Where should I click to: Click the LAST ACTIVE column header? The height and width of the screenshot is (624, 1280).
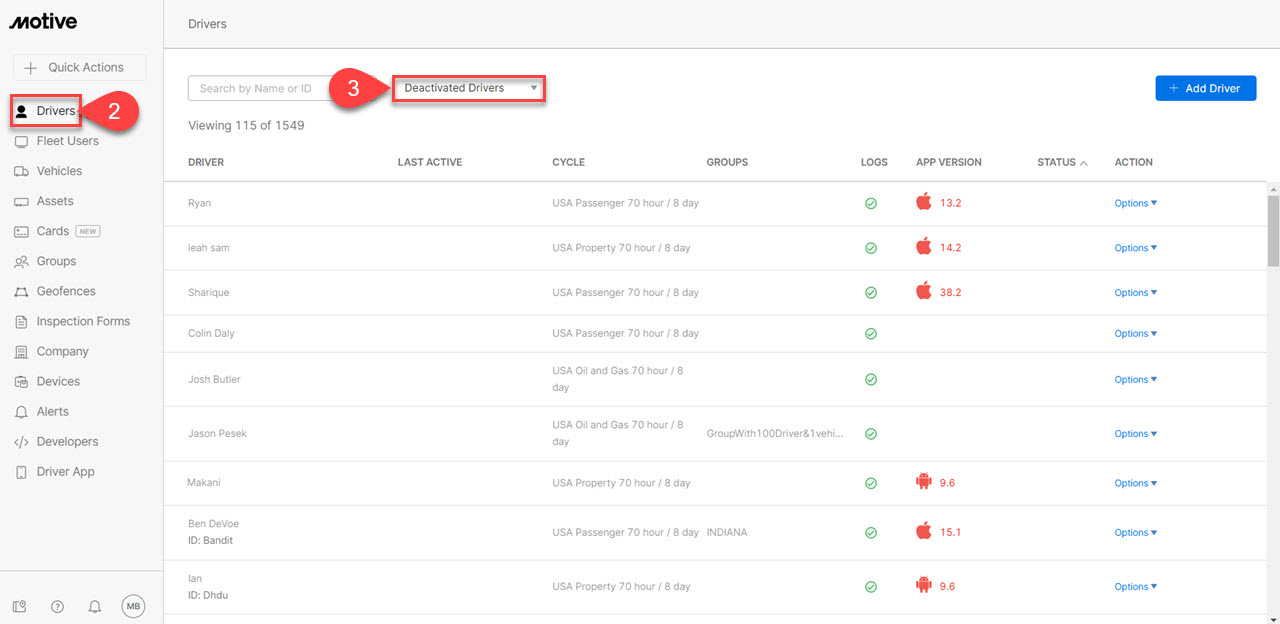pos(430,162)
